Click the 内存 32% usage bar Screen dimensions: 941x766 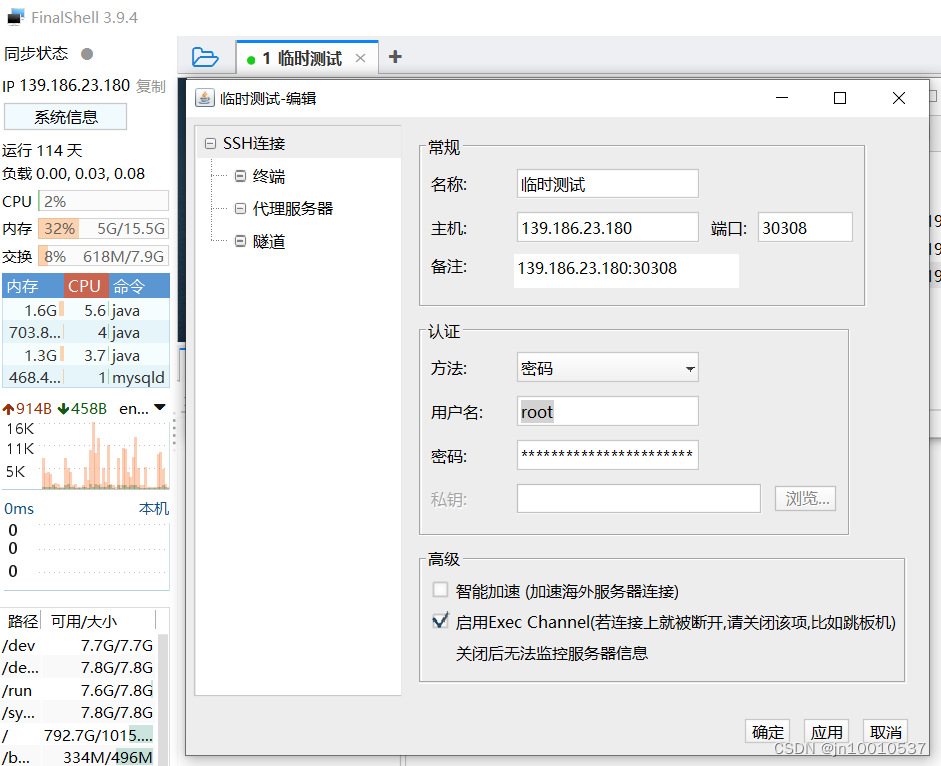[103, 229]
